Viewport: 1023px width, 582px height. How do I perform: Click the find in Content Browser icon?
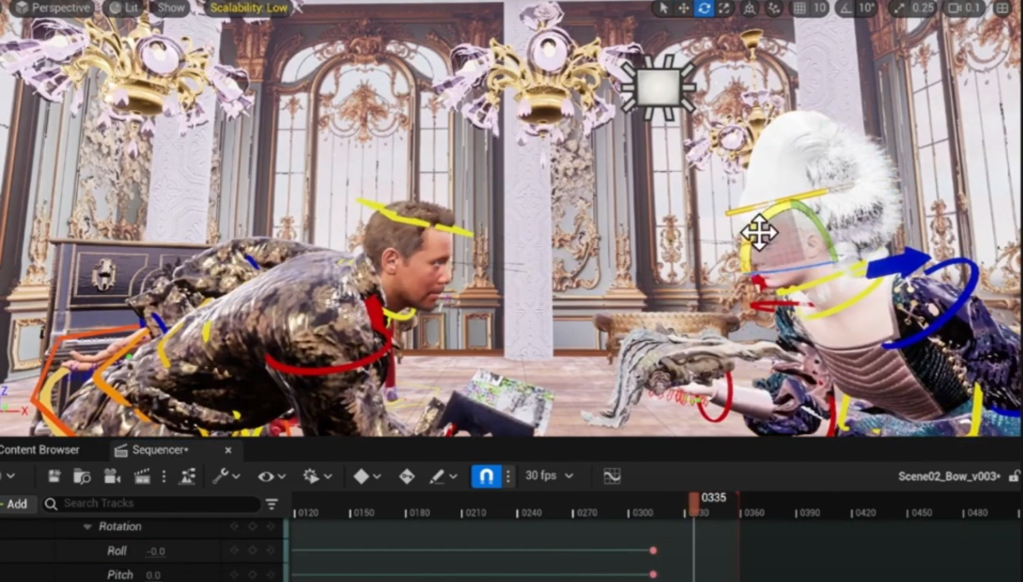pos(82,477)
